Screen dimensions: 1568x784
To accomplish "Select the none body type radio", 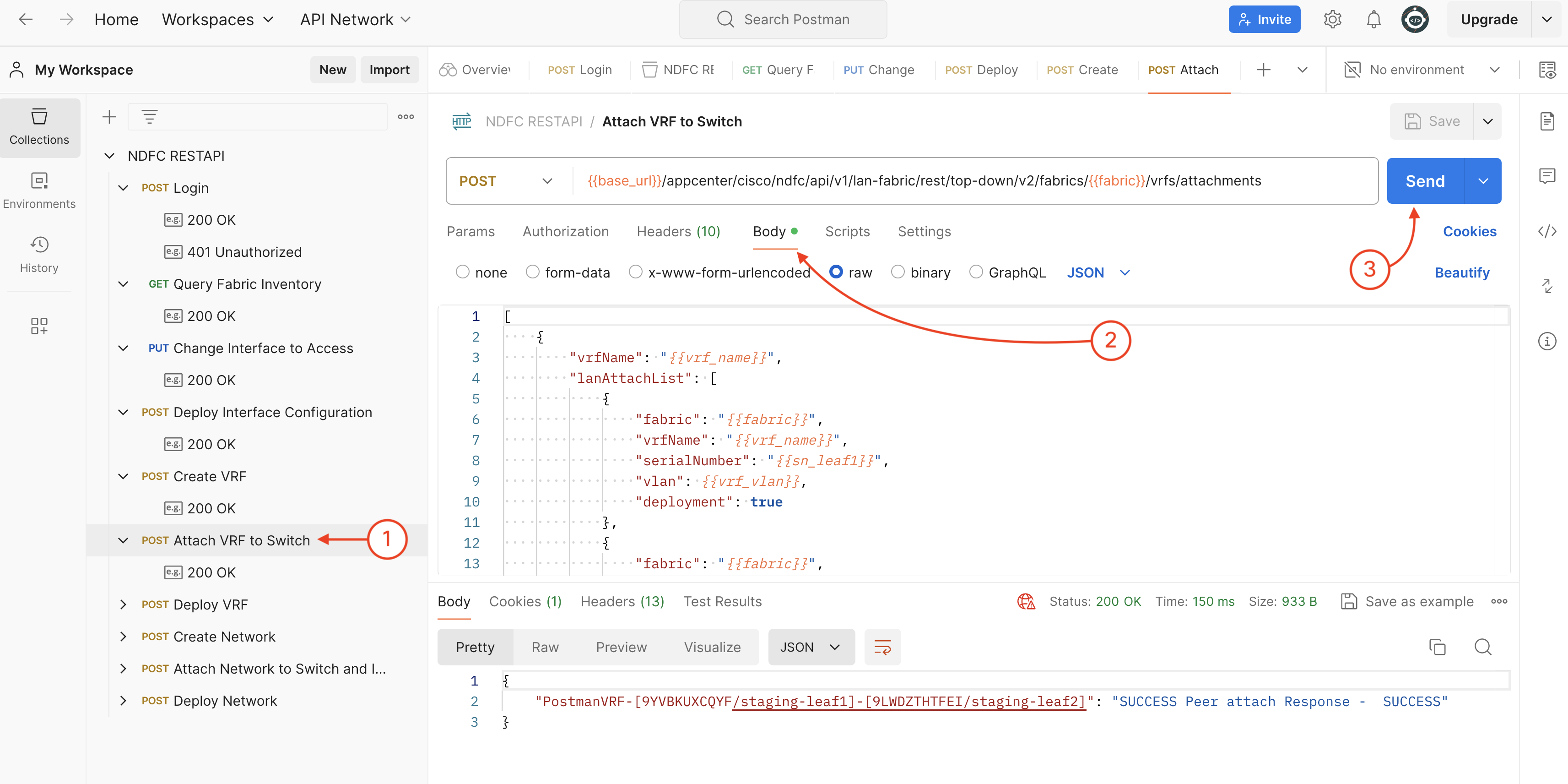I will 463,272.
